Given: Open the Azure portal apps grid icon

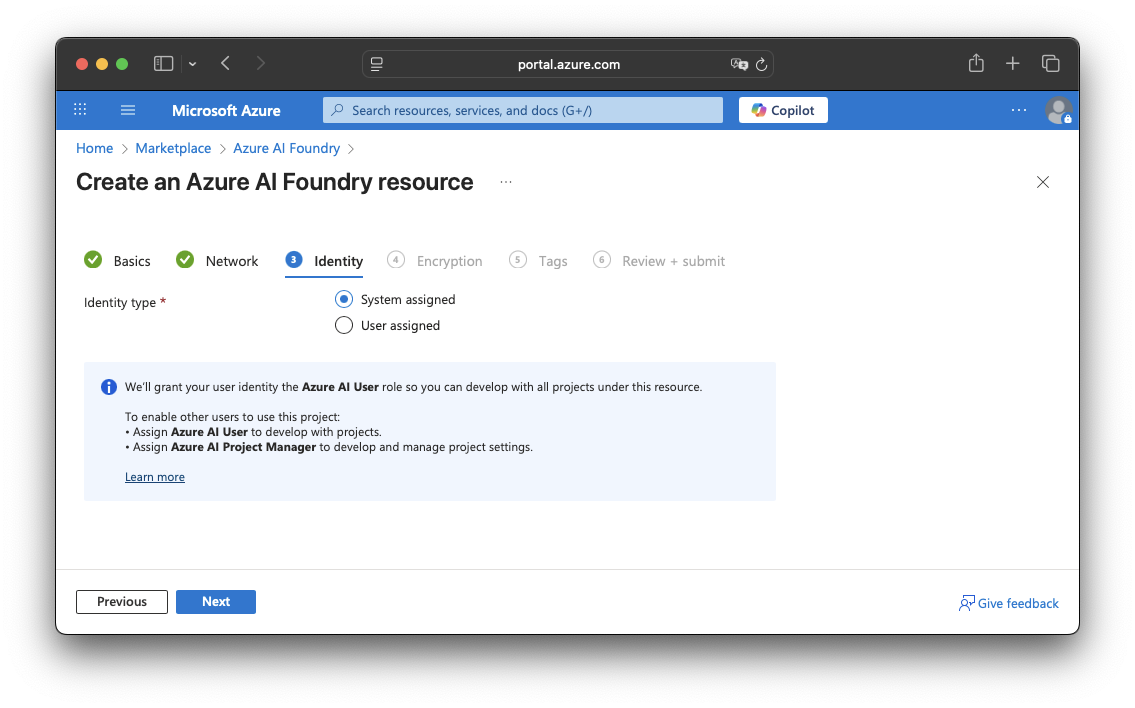Looking at the screenshot, I should click(80, 110).
